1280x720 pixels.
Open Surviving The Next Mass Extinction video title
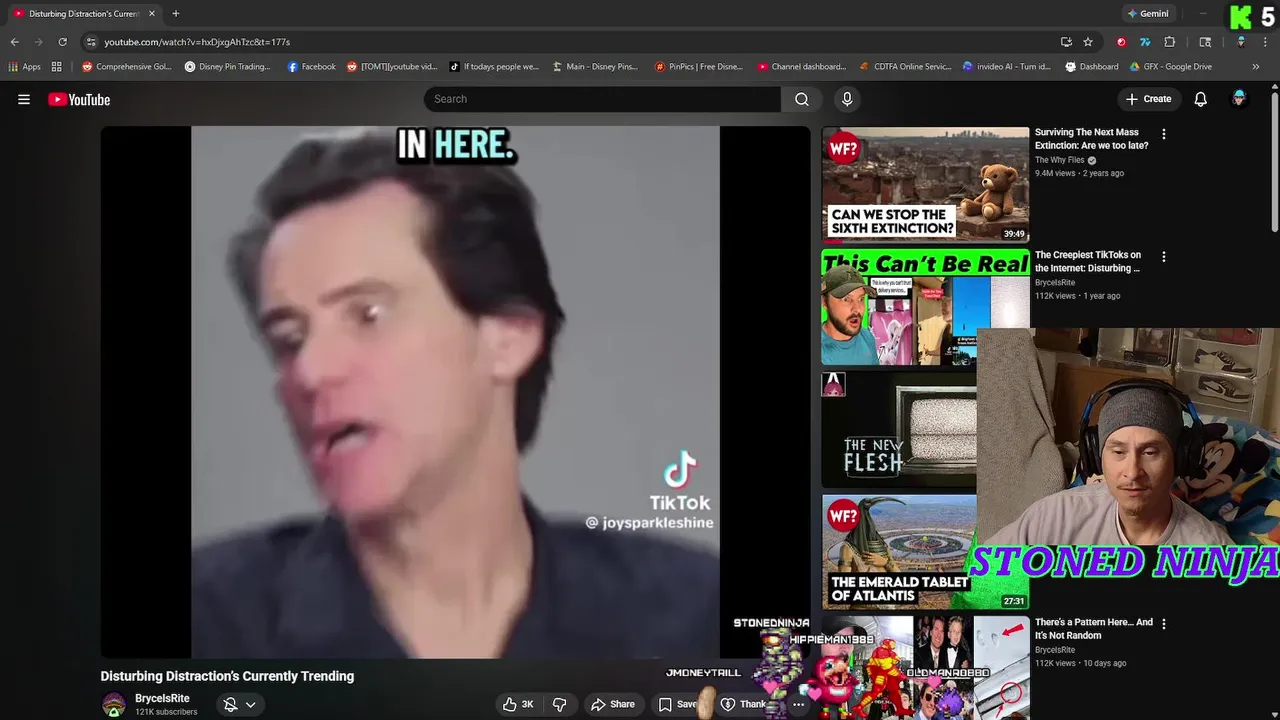(x=1091, y=138)
